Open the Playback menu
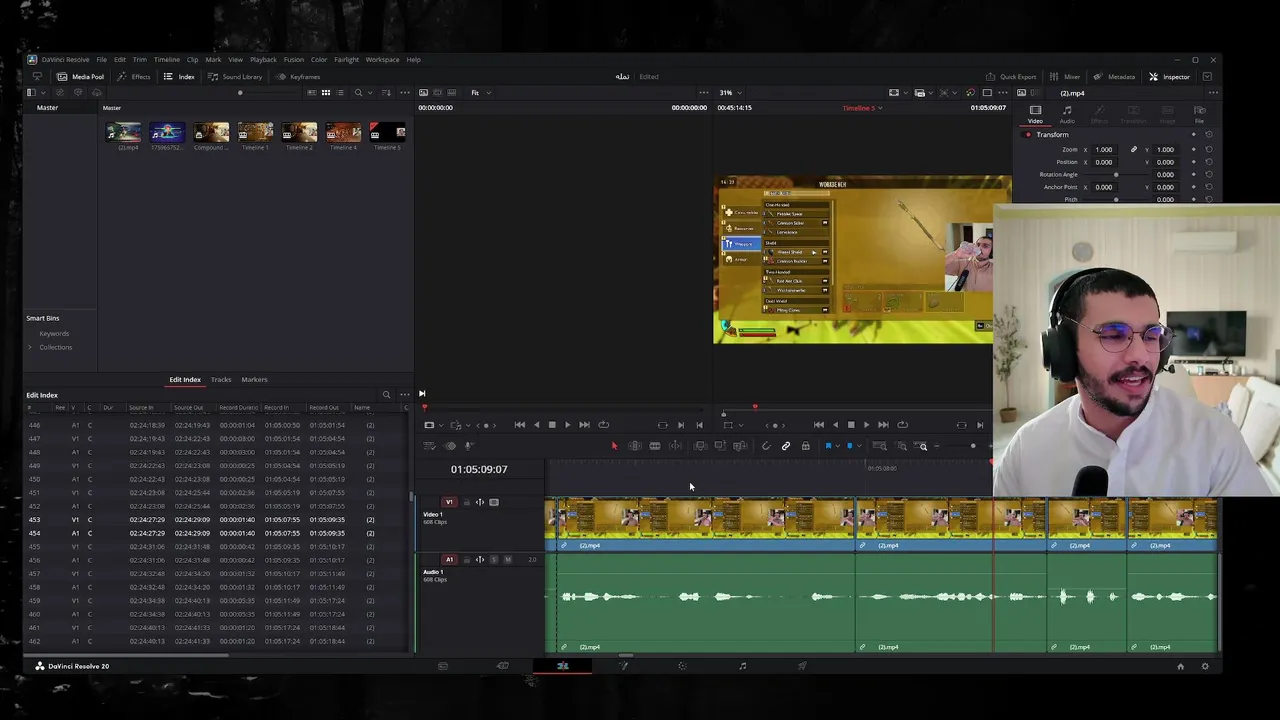This screenshot has width=1280, height=720. pyautogui.click(x=263, y=59)
